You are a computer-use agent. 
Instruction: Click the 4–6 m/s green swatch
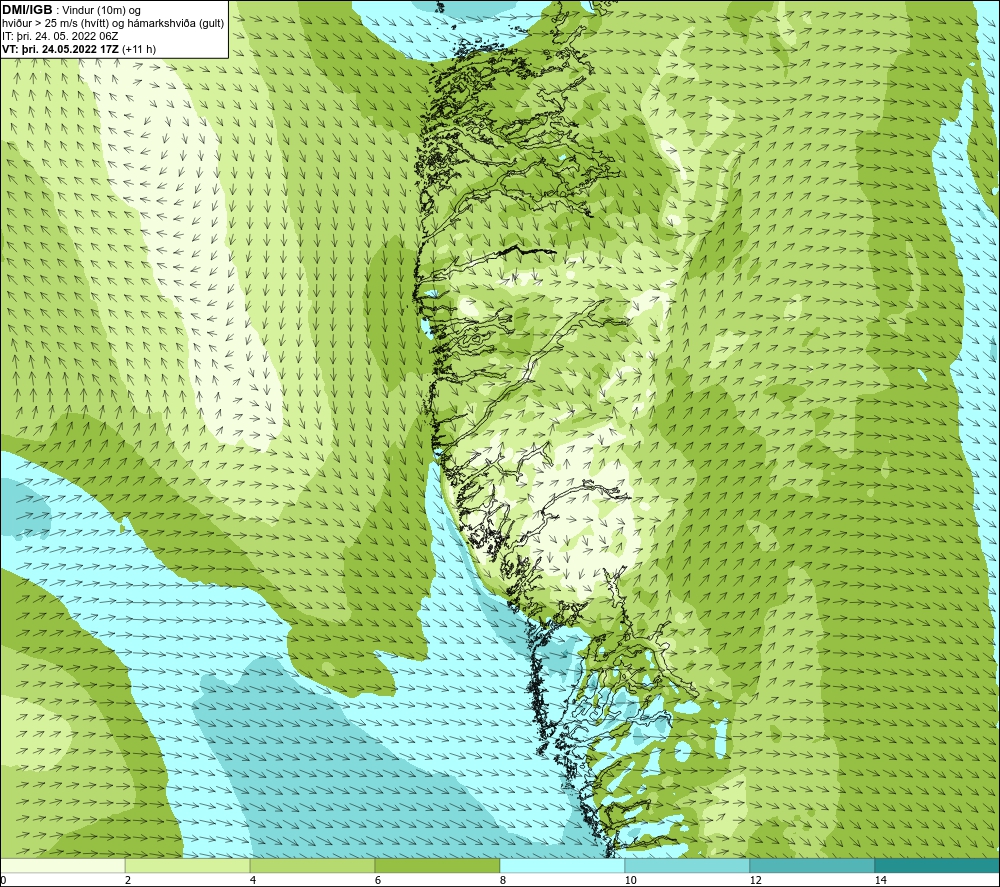pyautogui.click(x=312, y=865)
